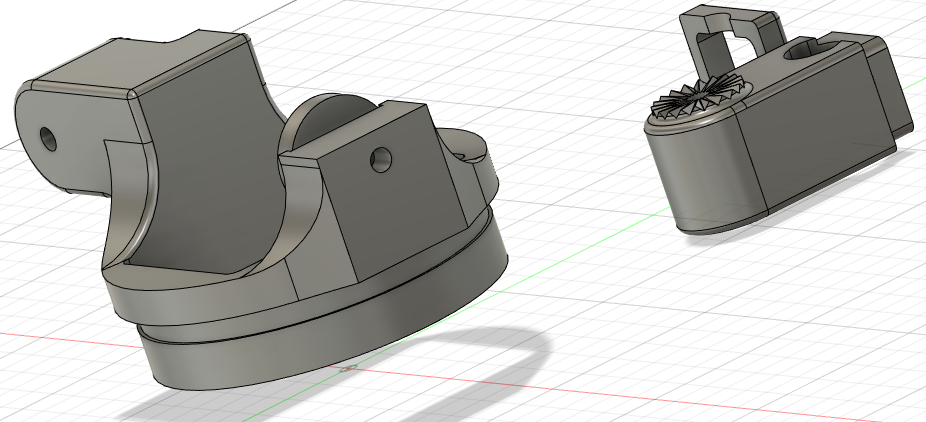Click the origin point where axes meet
926x422 pixels.
(346, 369)
